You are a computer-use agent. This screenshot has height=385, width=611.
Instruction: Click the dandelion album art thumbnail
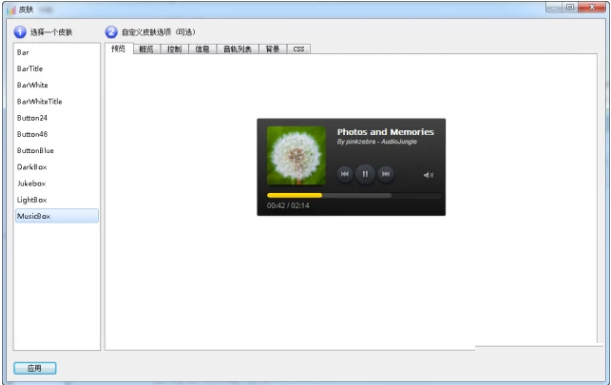pos(297,155)
